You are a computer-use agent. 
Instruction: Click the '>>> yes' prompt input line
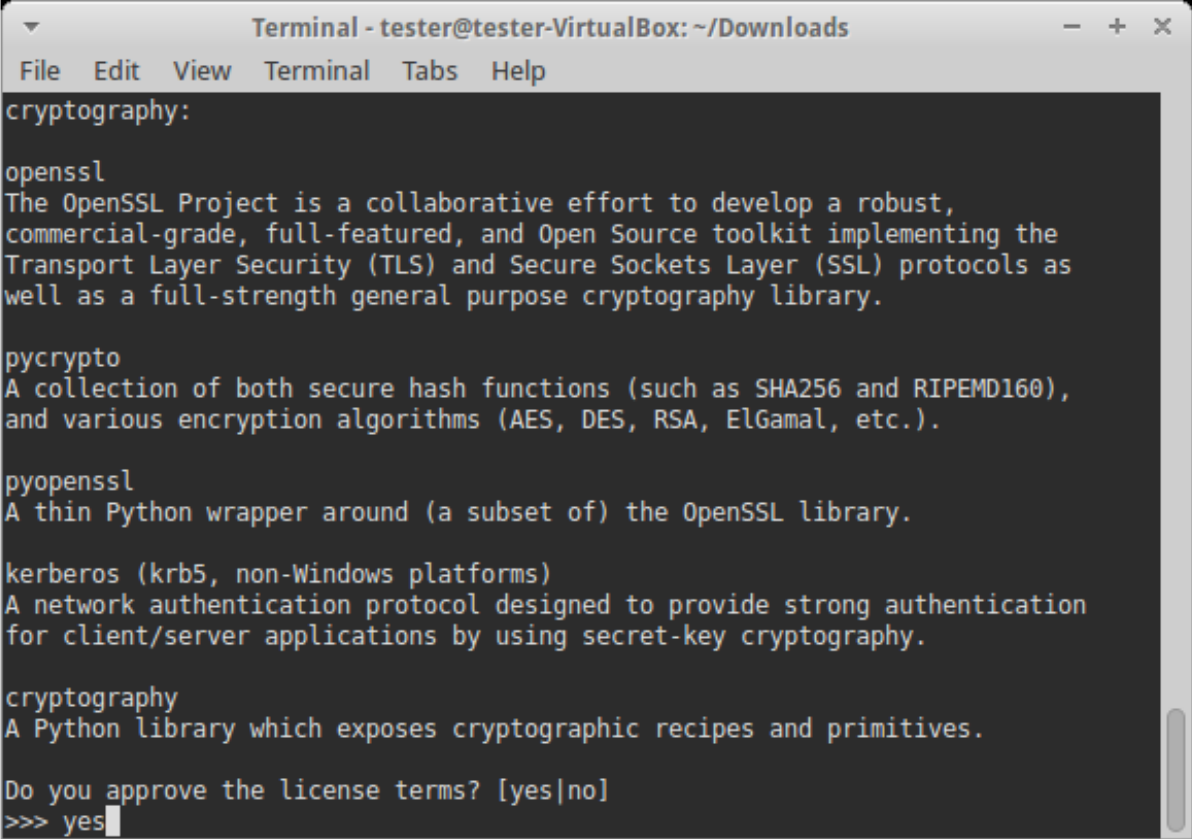pos(62,823)
